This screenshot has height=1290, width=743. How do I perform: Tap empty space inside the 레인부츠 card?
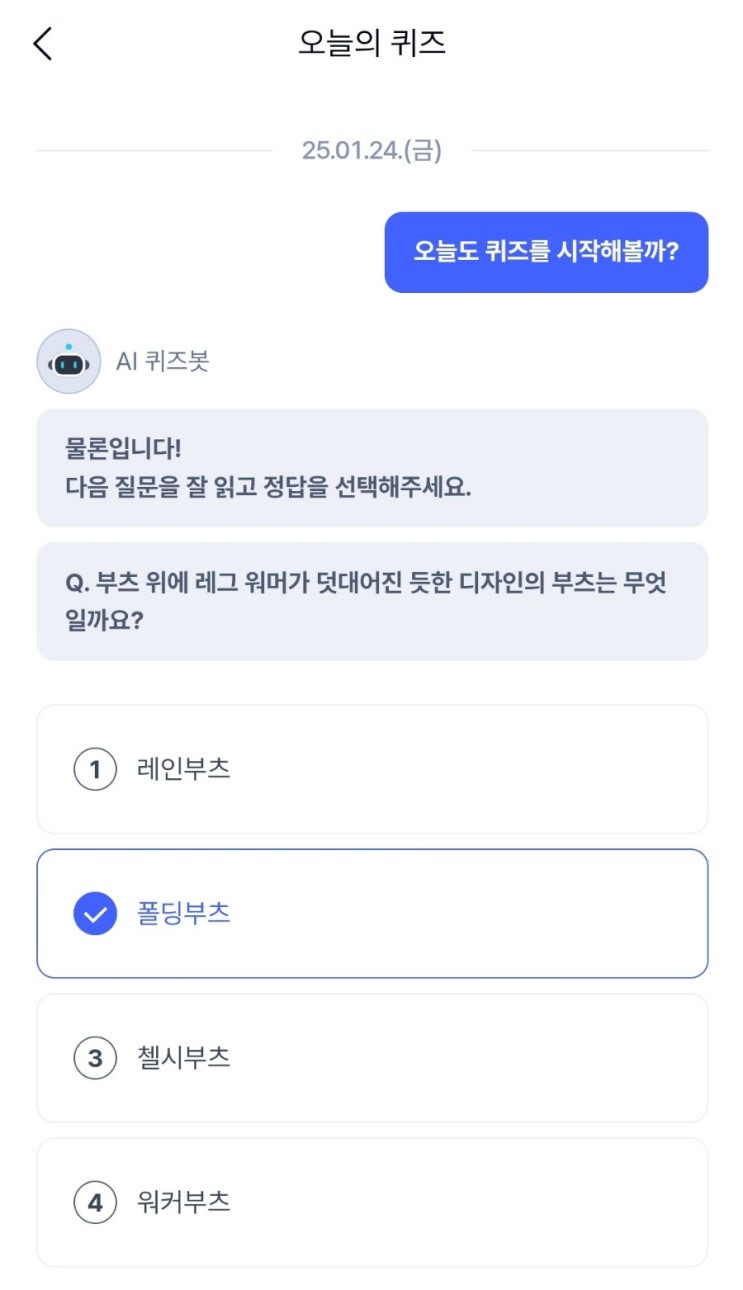click(480, 769)
